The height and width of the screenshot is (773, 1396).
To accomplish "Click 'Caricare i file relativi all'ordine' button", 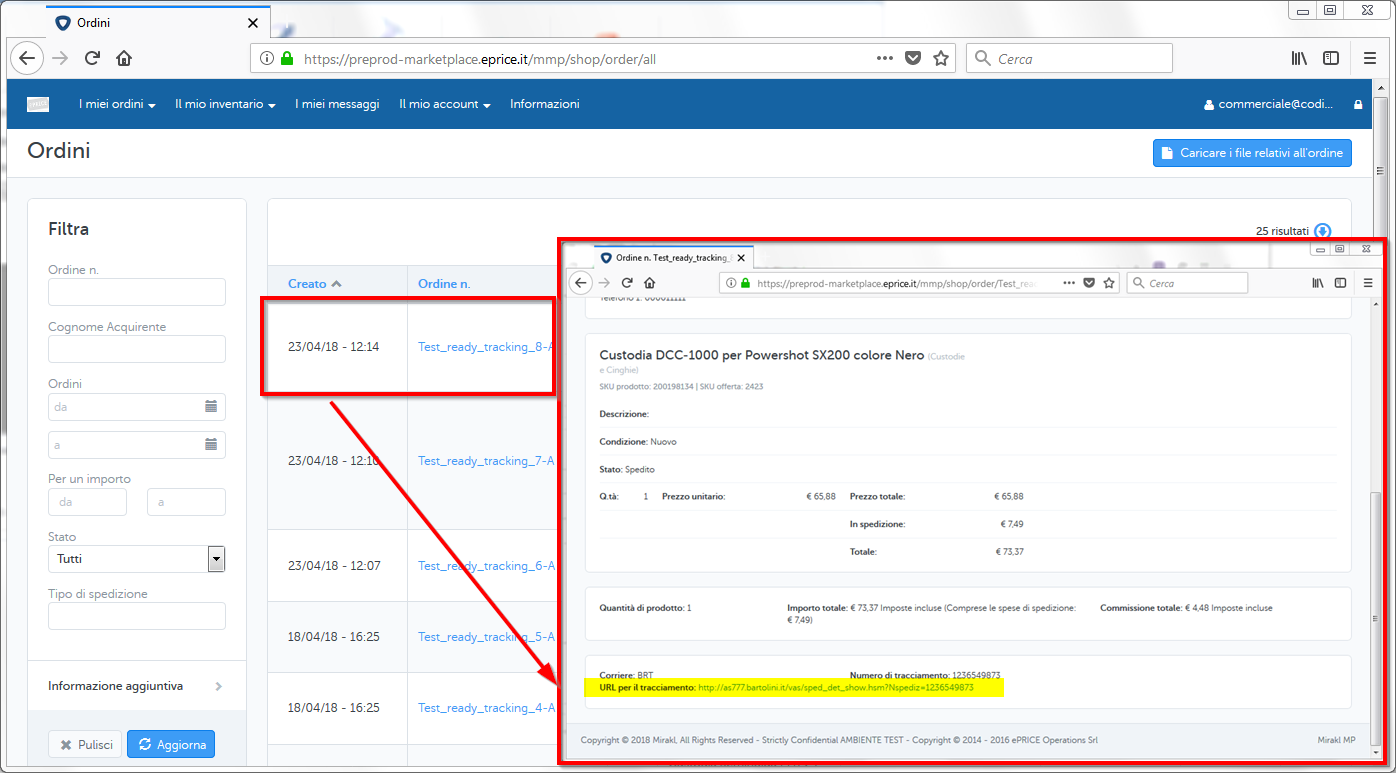I will 1252,153.
